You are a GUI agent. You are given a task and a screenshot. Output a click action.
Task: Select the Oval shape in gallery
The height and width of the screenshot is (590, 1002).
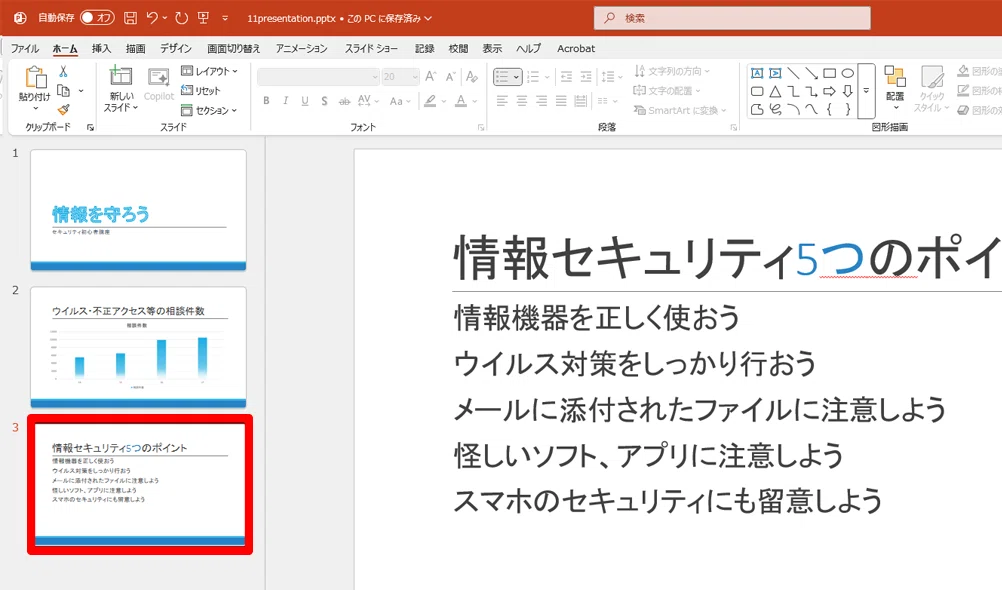[x=847, y=73]
